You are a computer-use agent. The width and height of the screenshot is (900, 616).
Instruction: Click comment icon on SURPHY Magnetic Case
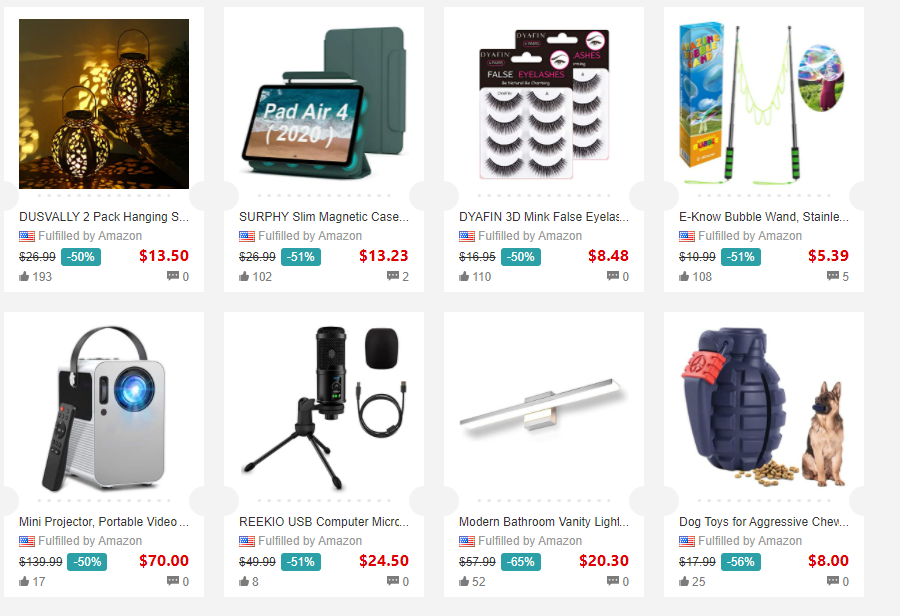point(393,276)
